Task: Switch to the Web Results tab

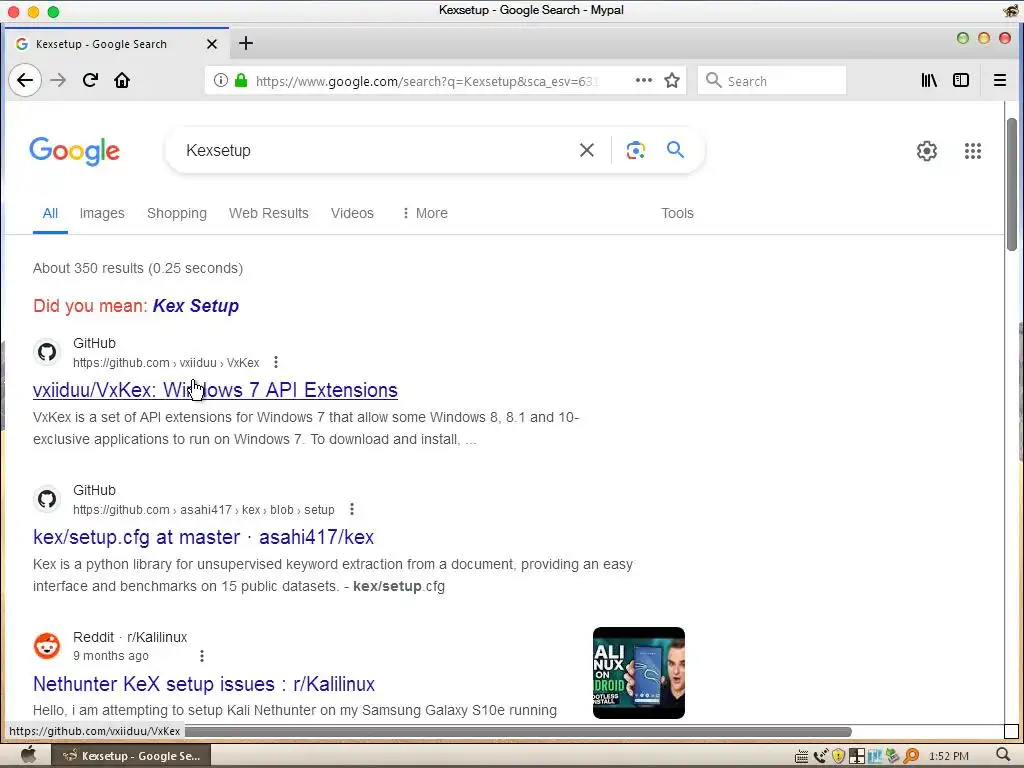Action: tap(268, 213)
